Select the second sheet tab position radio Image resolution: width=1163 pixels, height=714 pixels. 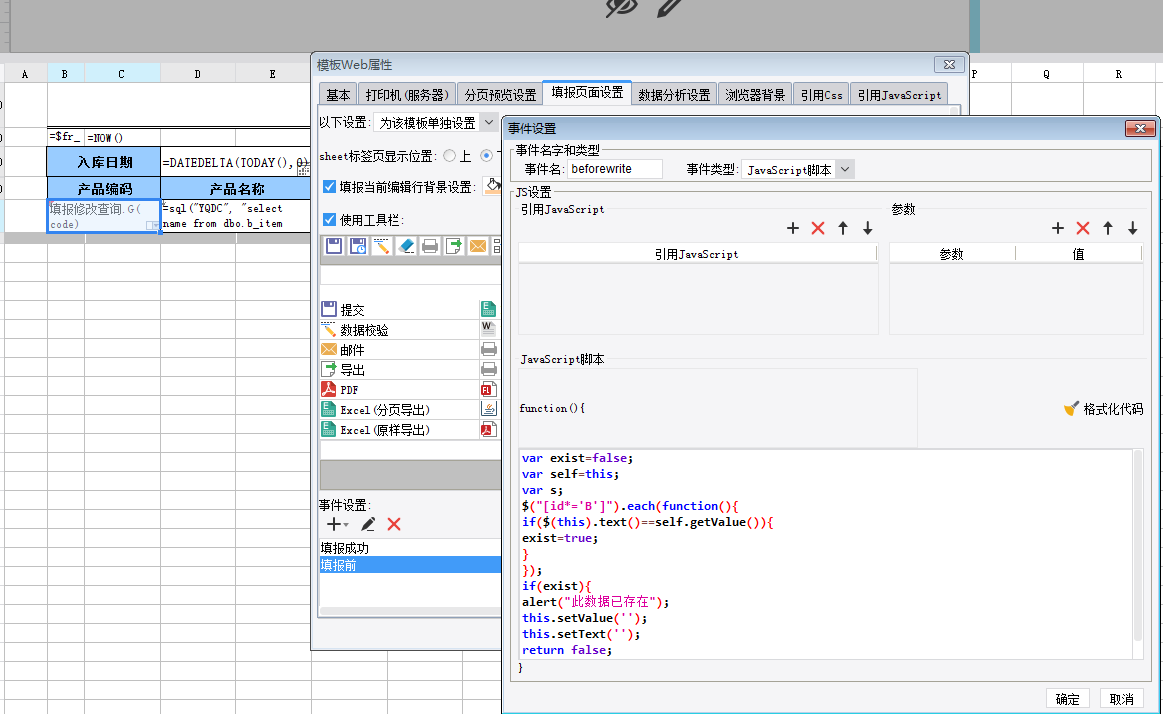pyautogui.click(x=487, y=156)
